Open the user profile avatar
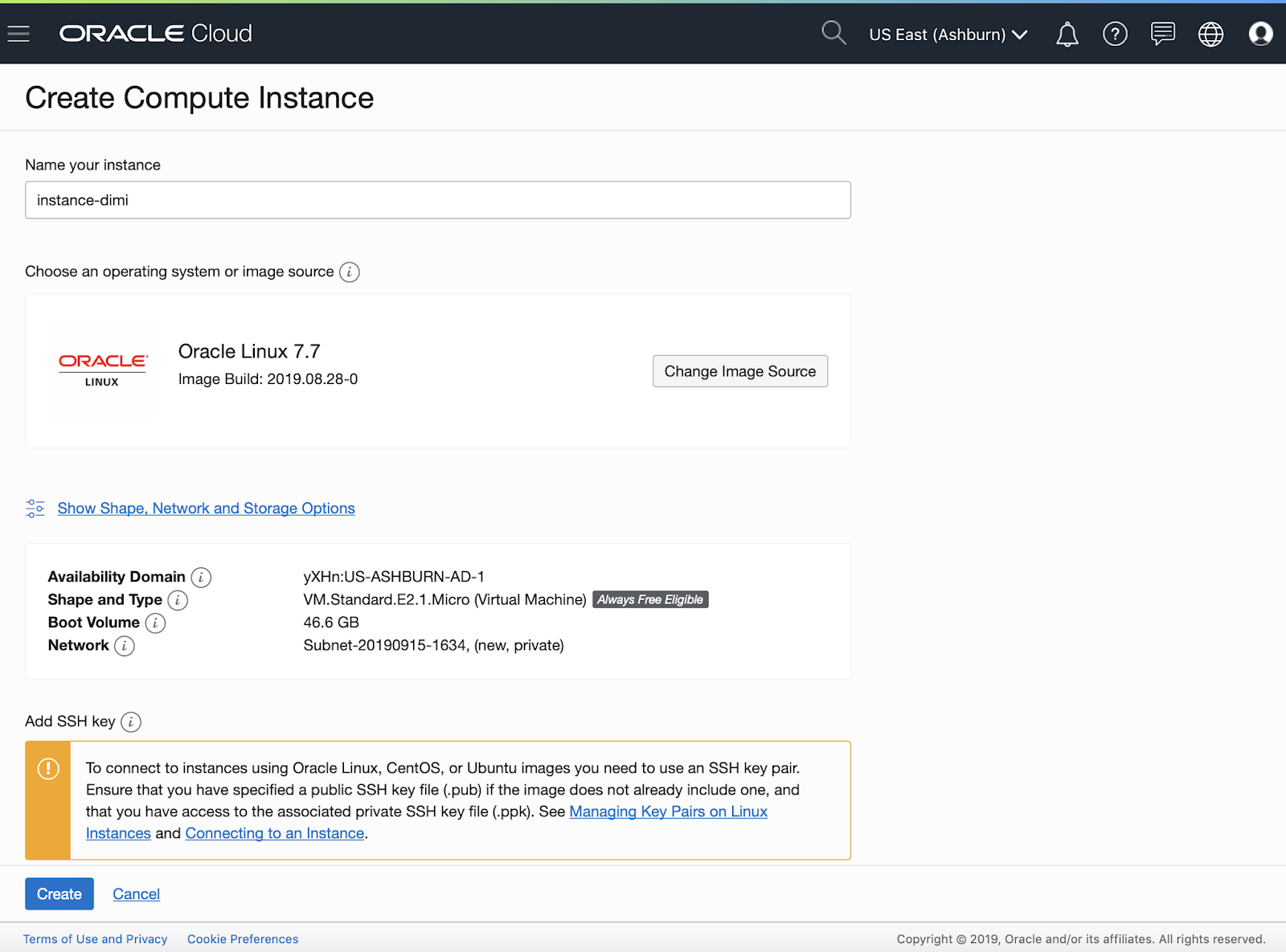The height and width of the screenshot is (952, 1286). (x=1259, y=34)
